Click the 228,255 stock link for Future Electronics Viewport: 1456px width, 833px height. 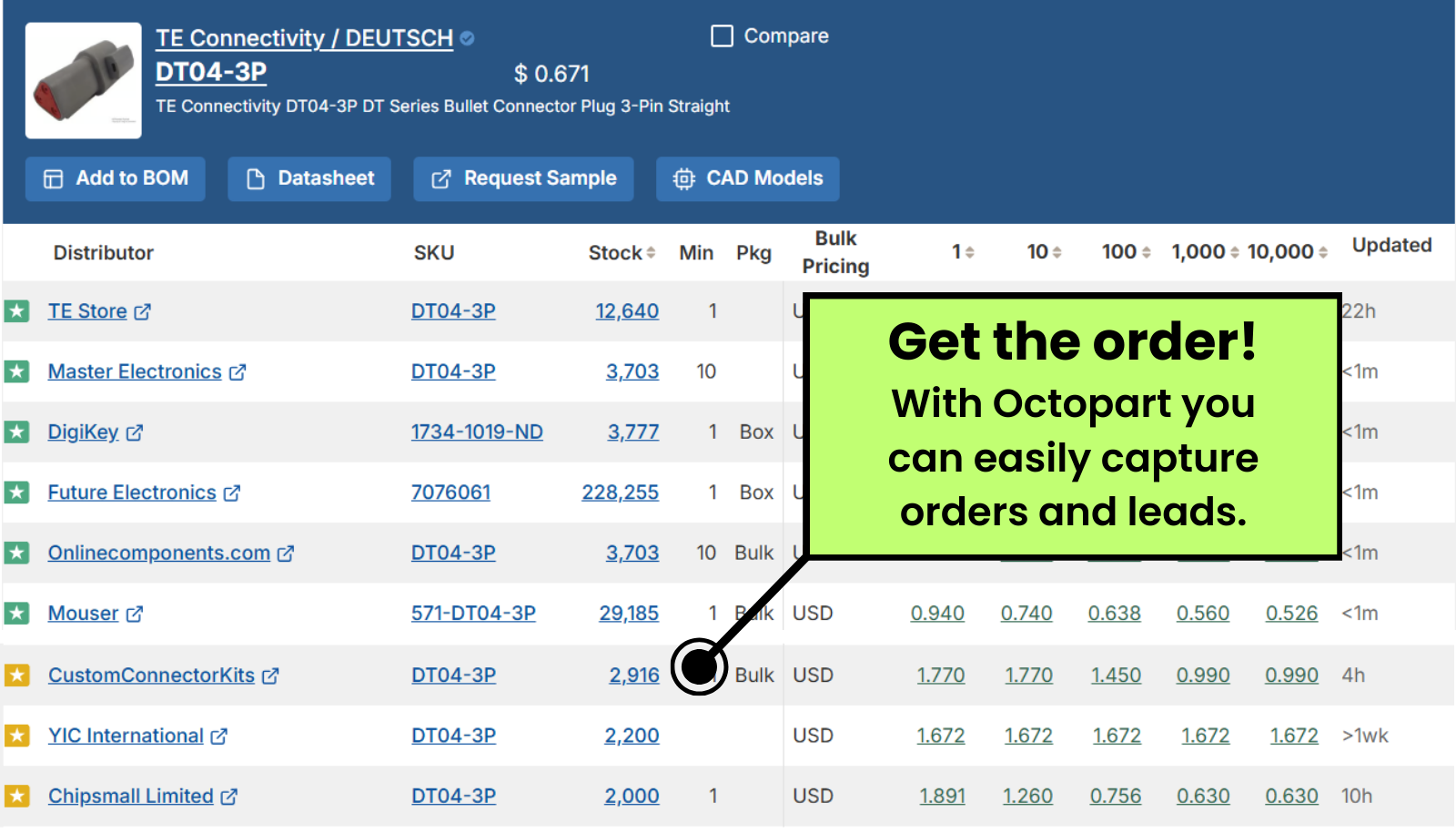coord(621,492)
